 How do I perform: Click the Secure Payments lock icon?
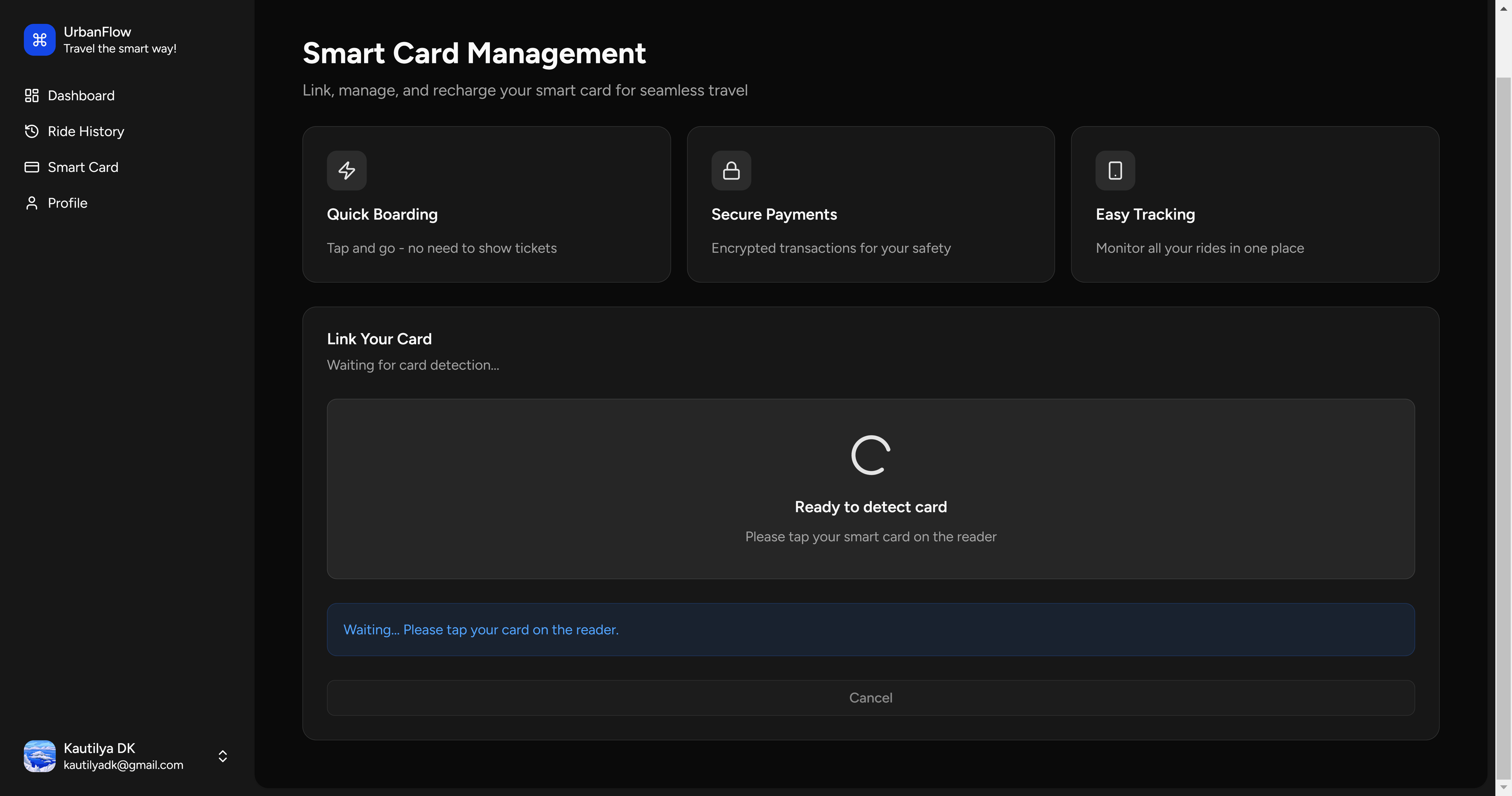point(731,170)
